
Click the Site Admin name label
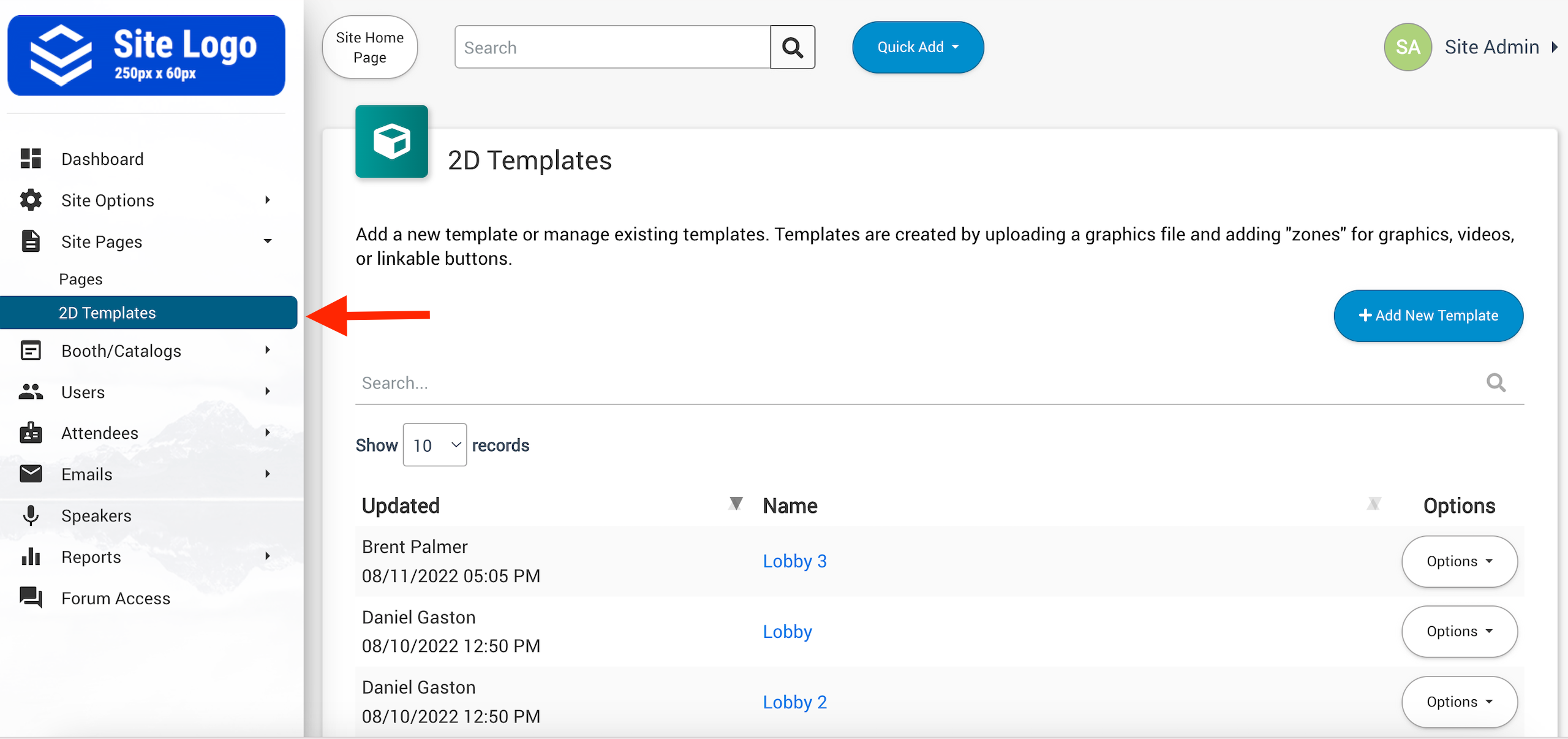pyautogui.click(x=1491, y=47)
